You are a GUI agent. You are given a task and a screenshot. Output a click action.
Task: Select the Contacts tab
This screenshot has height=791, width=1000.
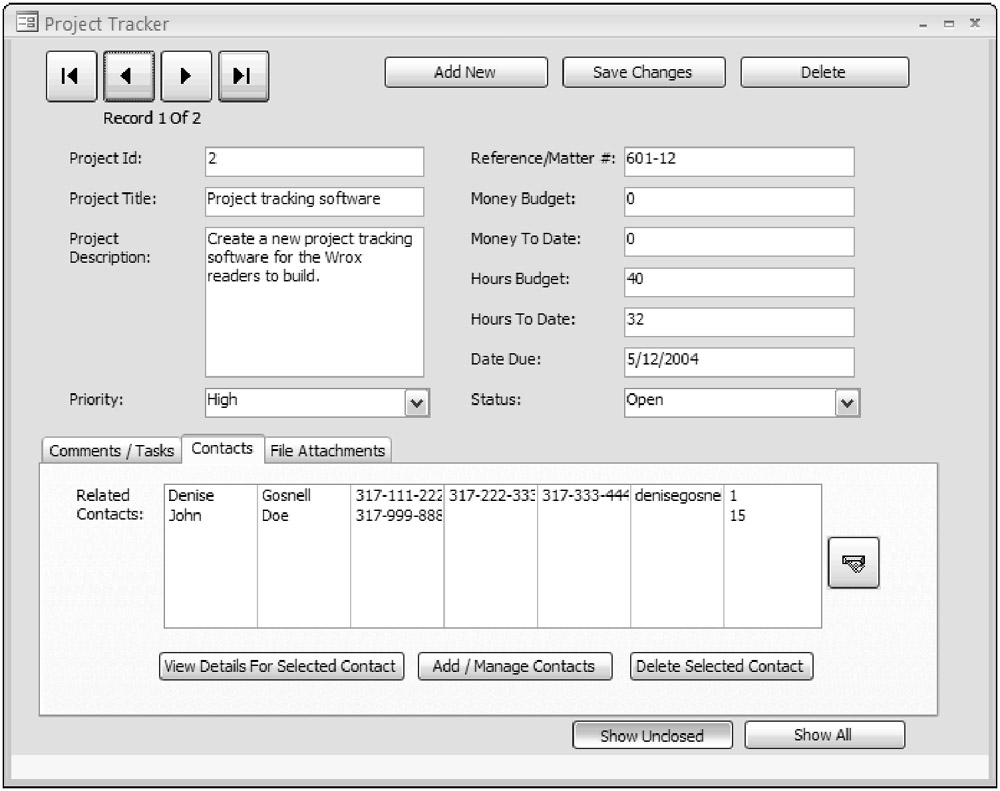(x=222, y=448)
